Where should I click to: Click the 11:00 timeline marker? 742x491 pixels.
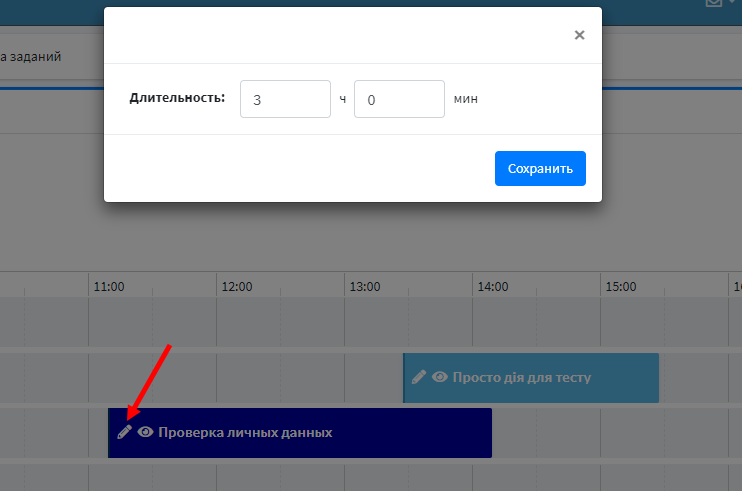(108, 286)
